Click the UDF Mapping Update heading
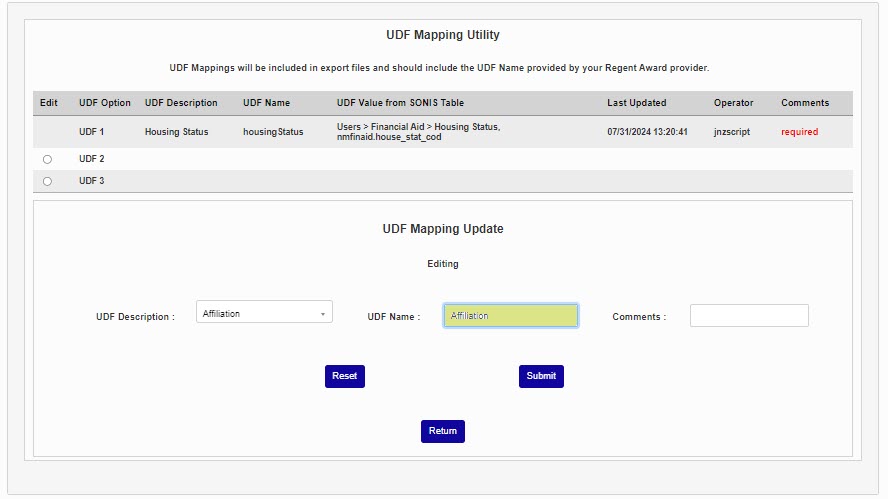Screen dimensions: 888x499 click(443, 229)
